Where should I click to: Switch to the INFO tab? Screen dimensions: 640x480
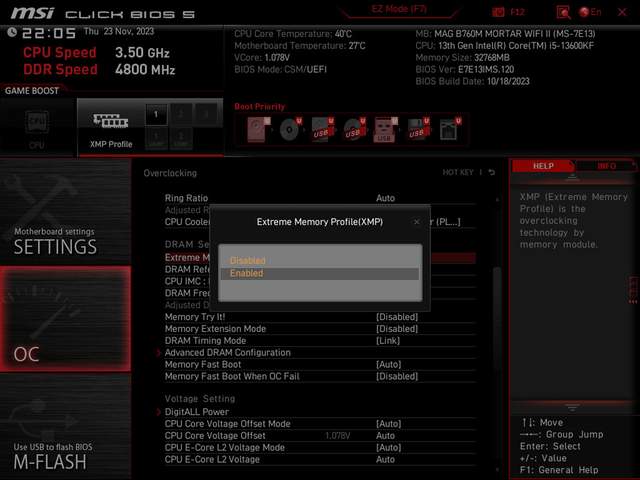pos(606,166)
